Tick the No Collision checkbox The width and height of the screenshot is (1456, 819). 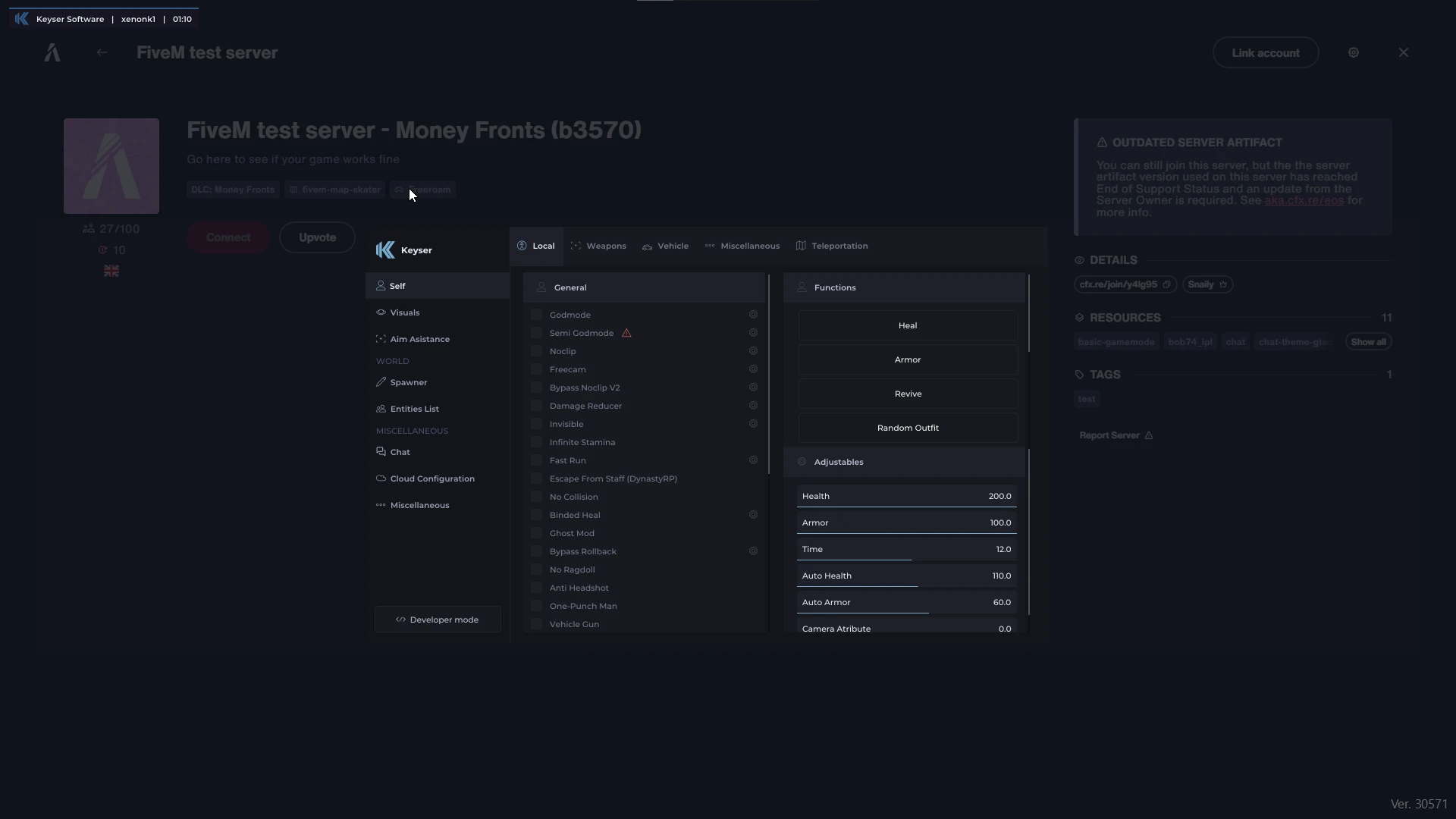(537, 497)
